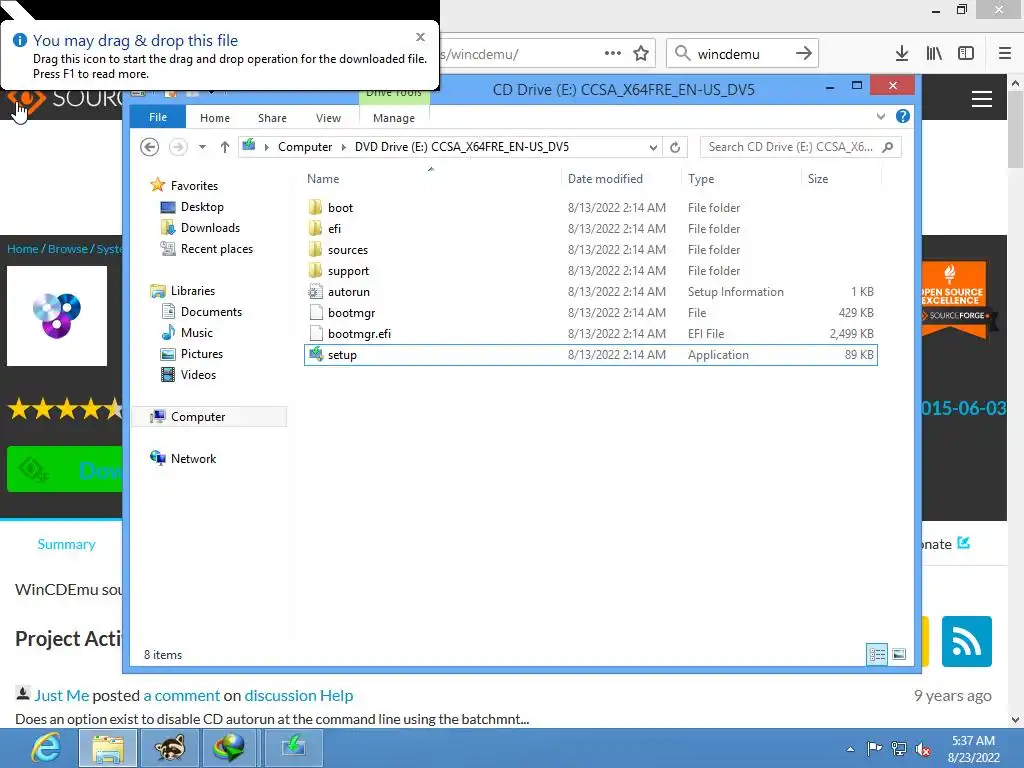Select the support folder icon
The height and width of the screenshot is (768, 1024).
click(315, 270)
